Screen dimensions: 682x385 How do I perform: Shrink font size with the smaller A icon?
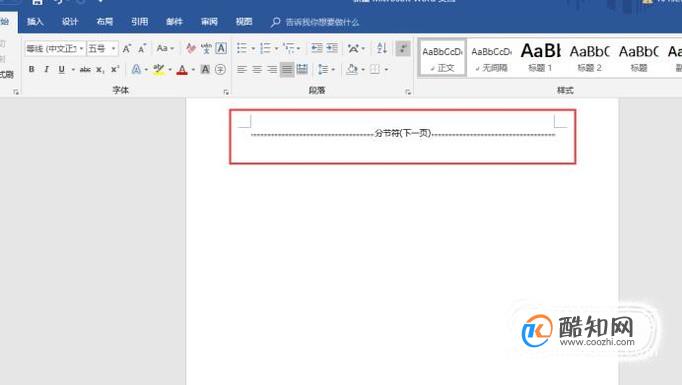[x=142, y=48]
